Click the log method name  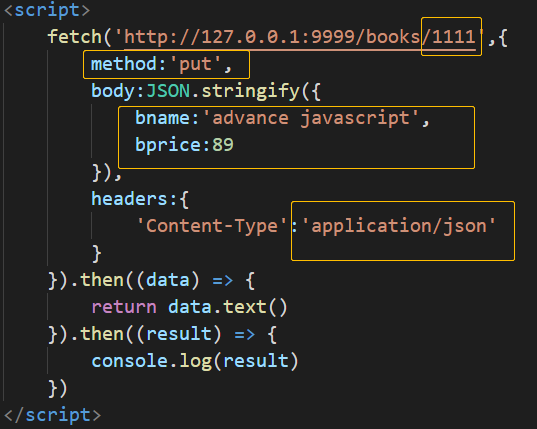[196, 362]
